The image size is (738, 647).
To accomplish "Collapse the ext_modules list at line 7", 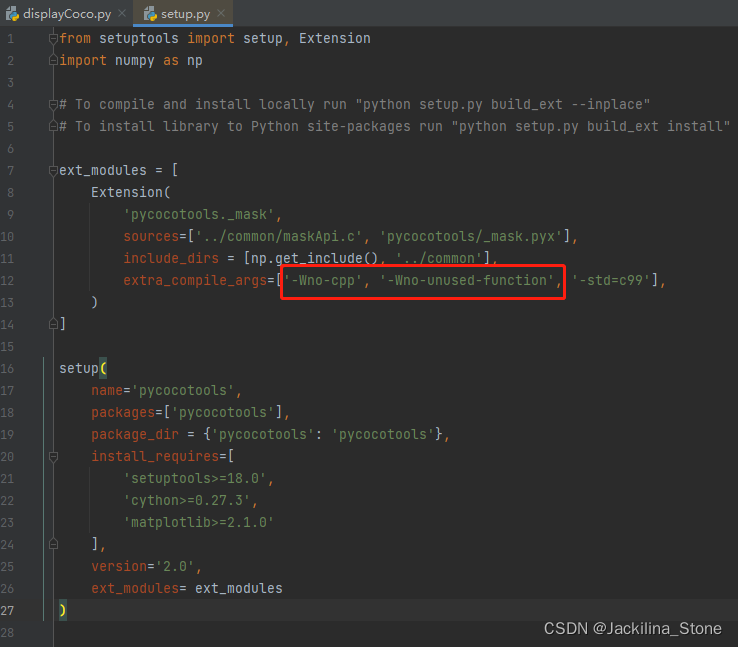I will (x=53, y=170).
